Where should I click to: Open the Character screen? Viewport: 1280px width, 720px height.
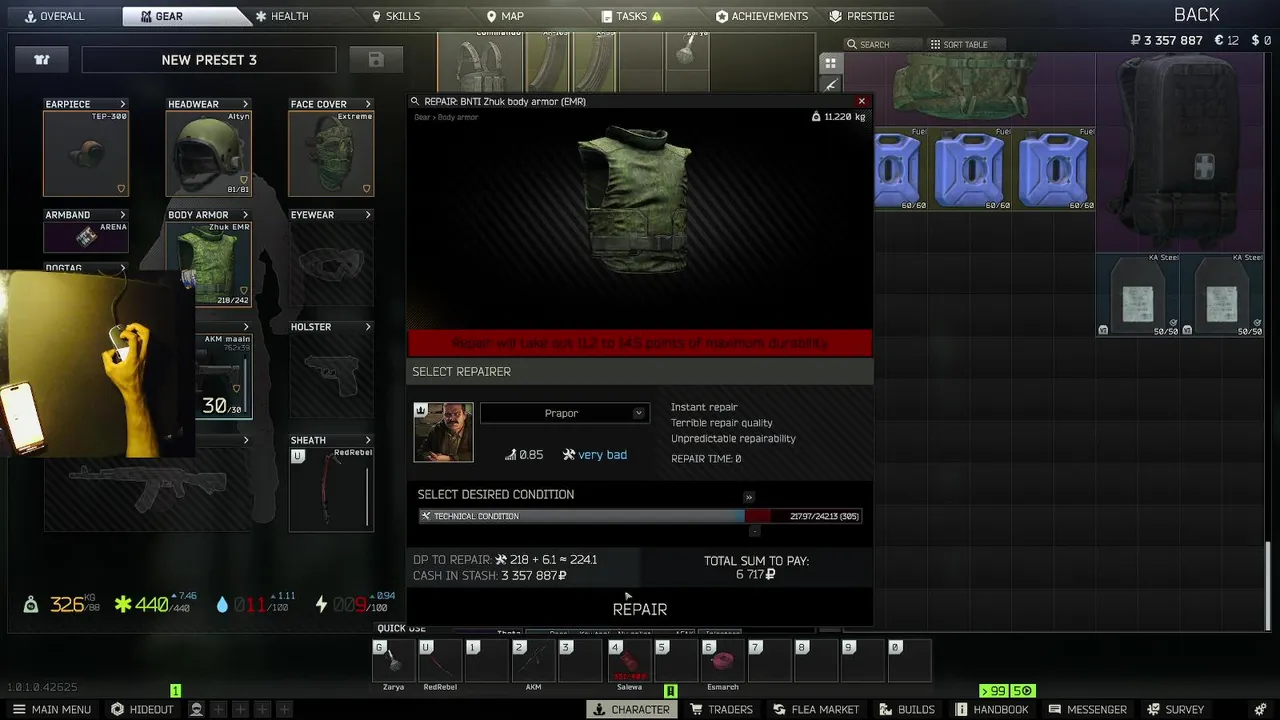coord(631,709)
